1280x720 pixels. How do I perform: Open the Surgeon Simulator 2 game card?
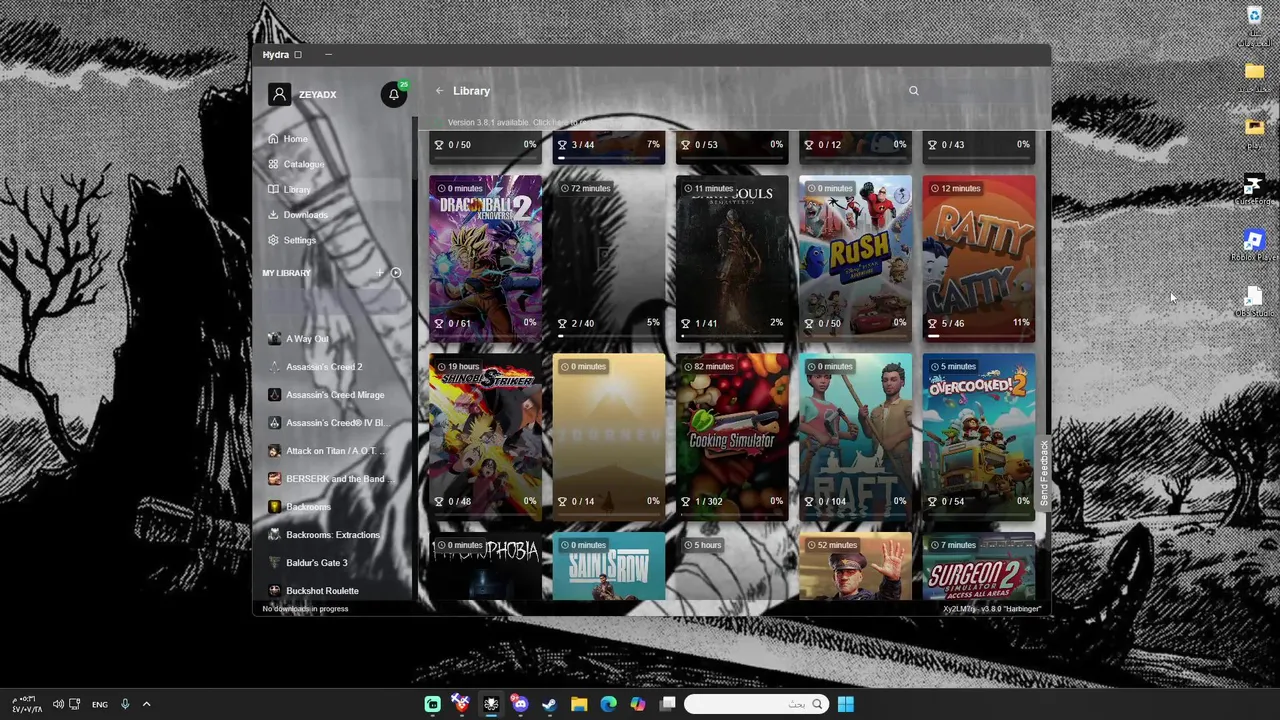(979, 567)
